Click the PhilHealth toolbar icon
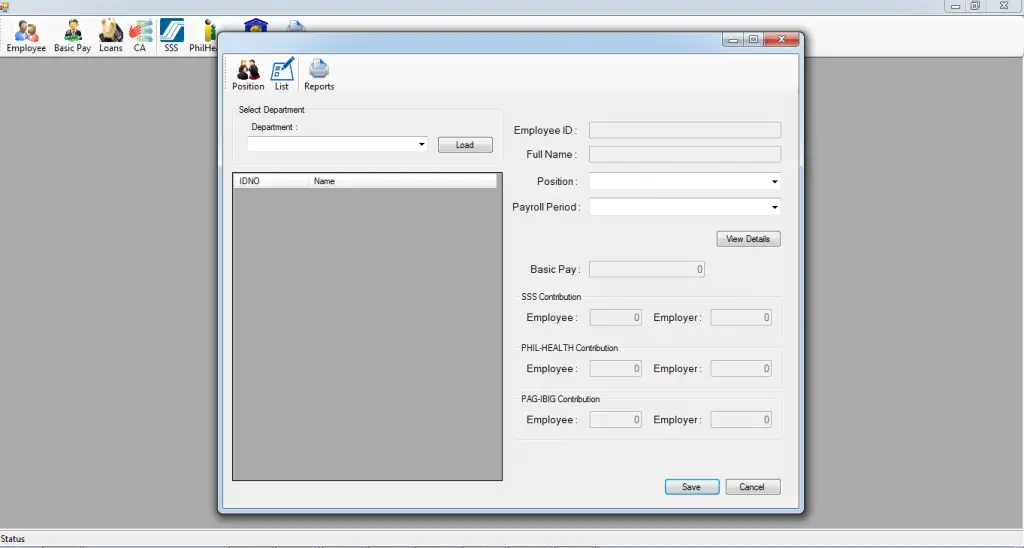The height and width of the screenshot is (548, 1024). (206, 36)
